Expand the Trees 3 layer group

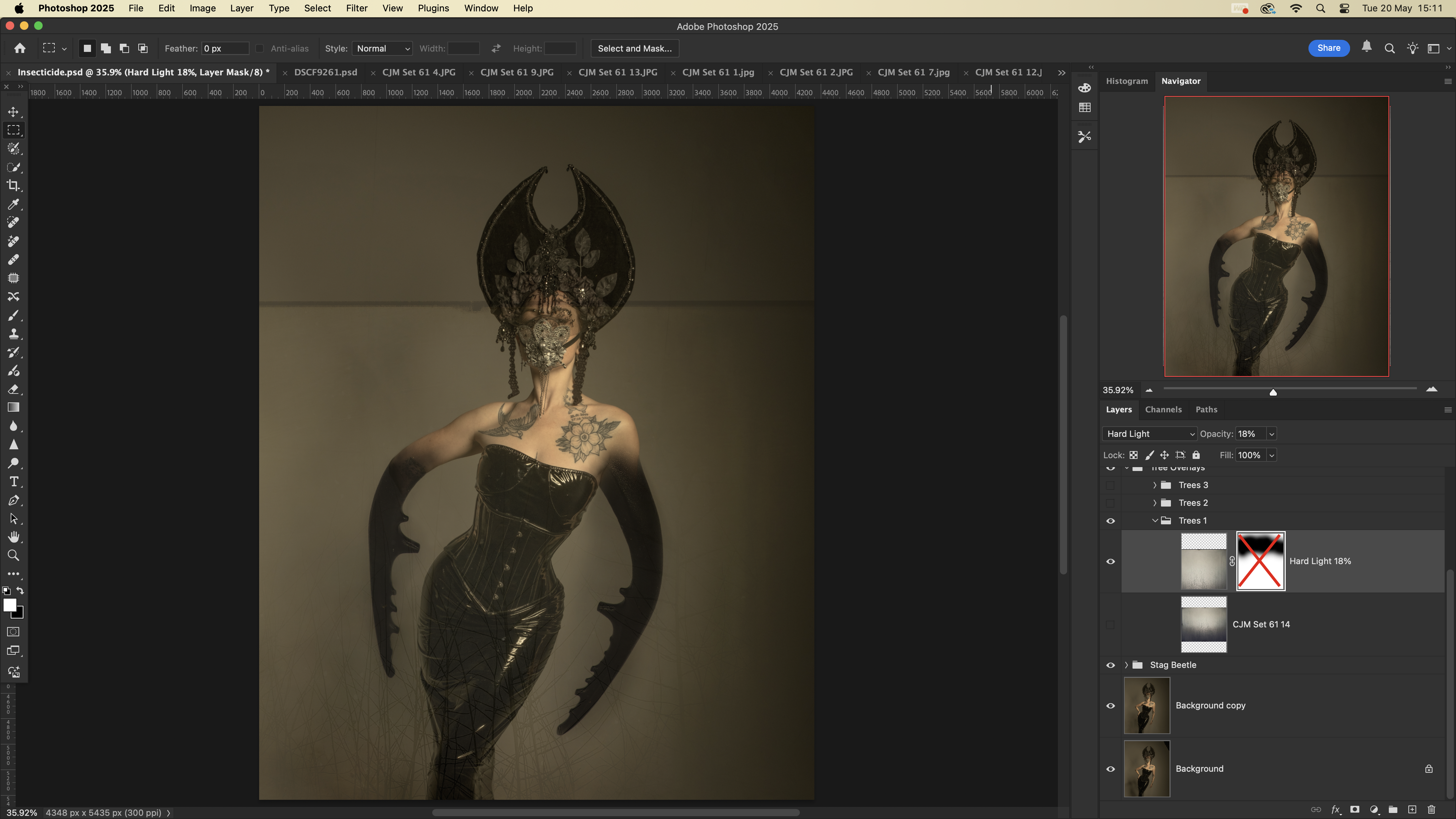pos(1154,485)
